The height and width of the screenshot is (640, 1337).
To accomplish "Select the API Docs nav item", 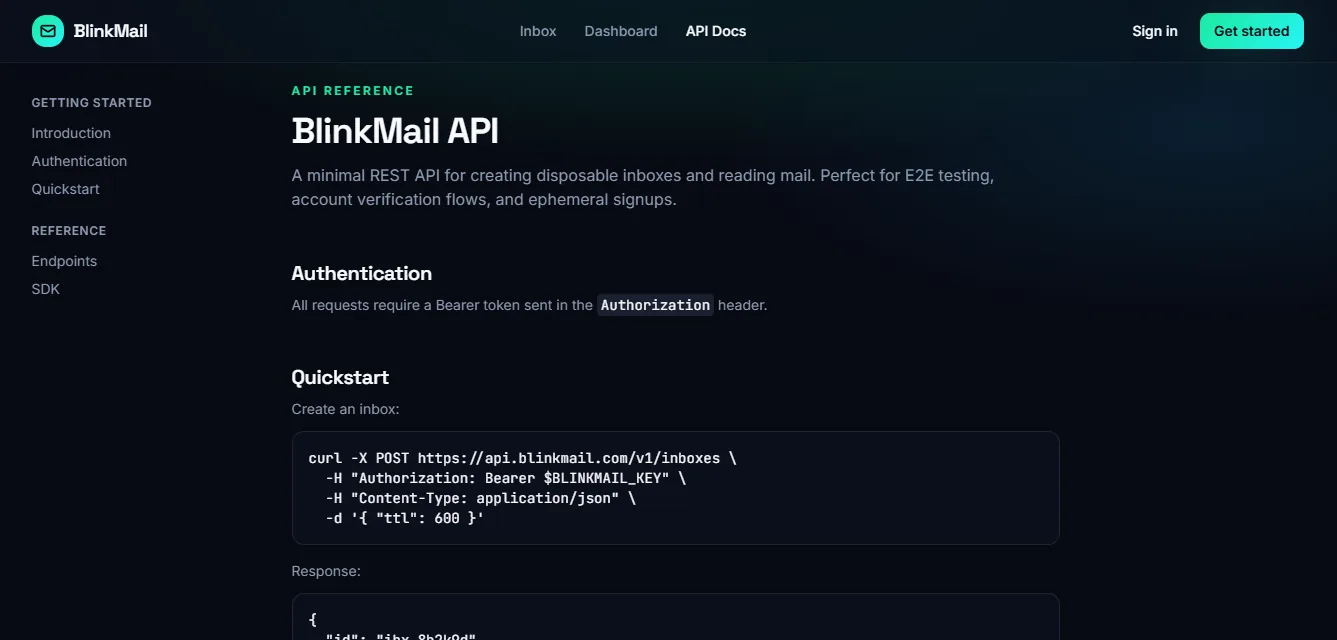I will coord(716,31).
